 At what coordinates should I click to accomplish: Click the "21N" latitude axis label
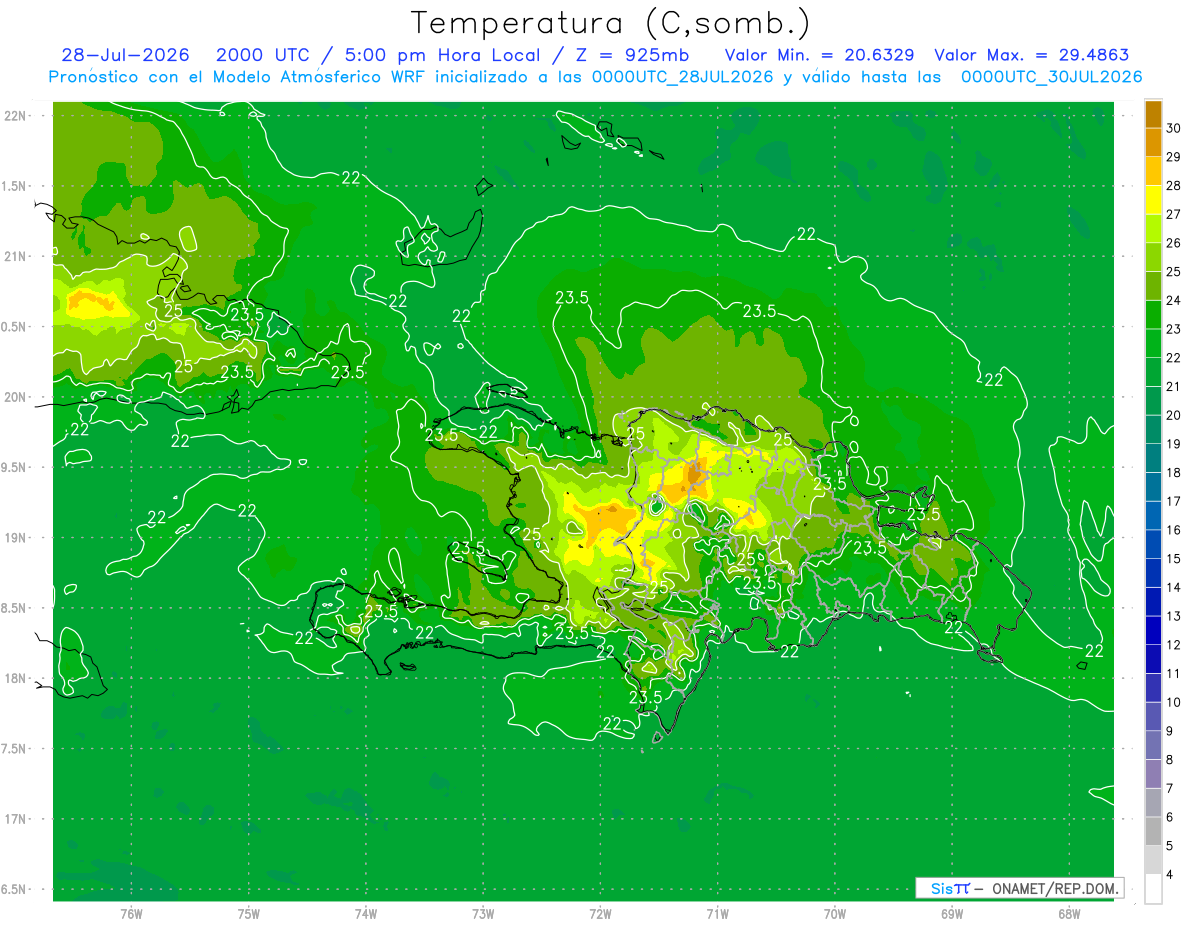point(16,256)
